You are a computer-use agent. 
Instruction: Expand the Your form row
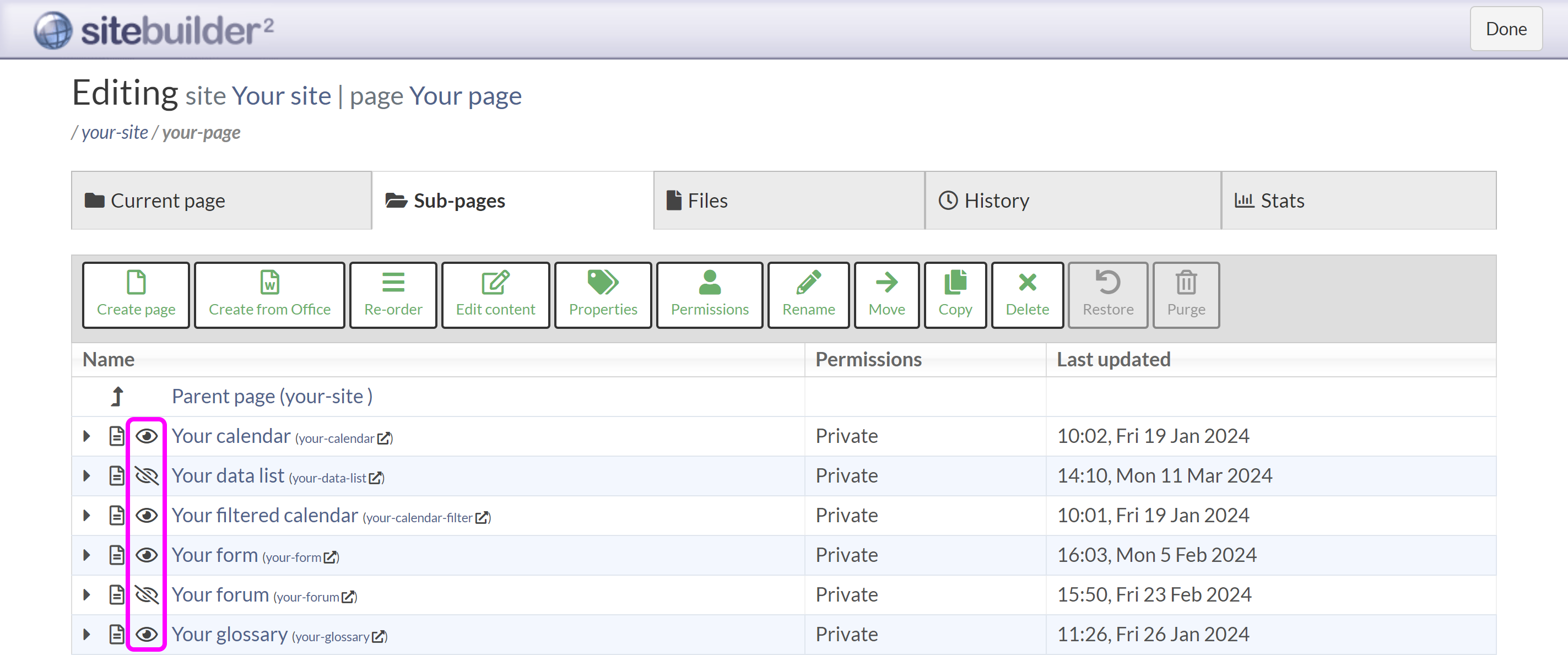(x=86, y=555)
